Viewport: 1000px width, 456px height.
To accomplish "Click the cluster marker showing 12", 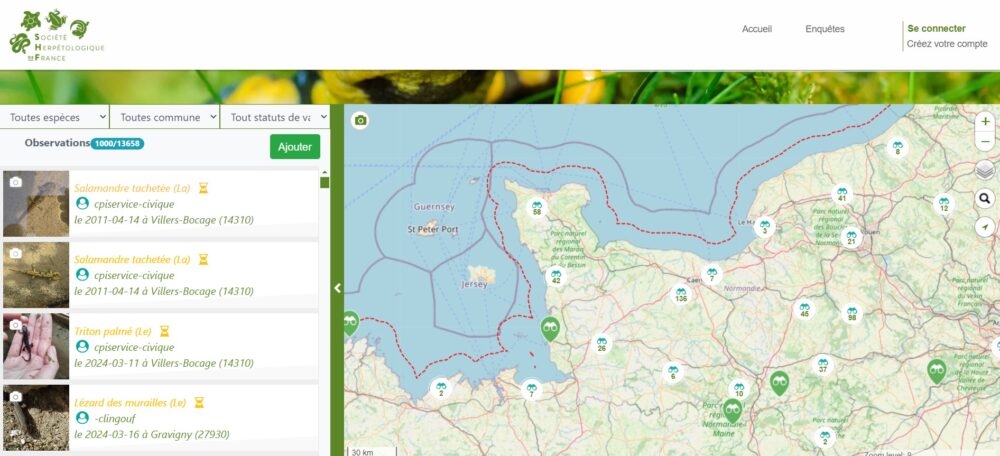I will (944, 204).
